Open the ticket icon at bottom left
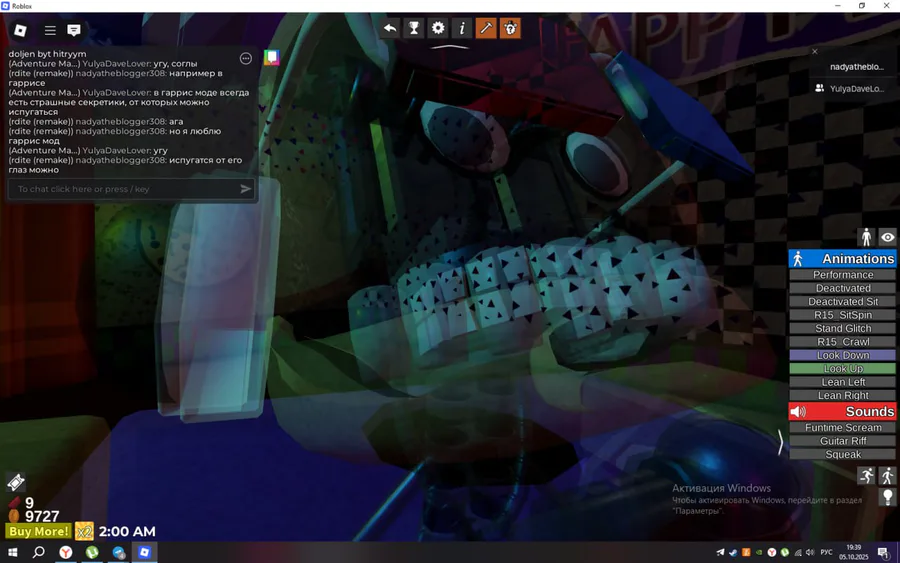This screenshot has height=563, width=900. (16, 482)
